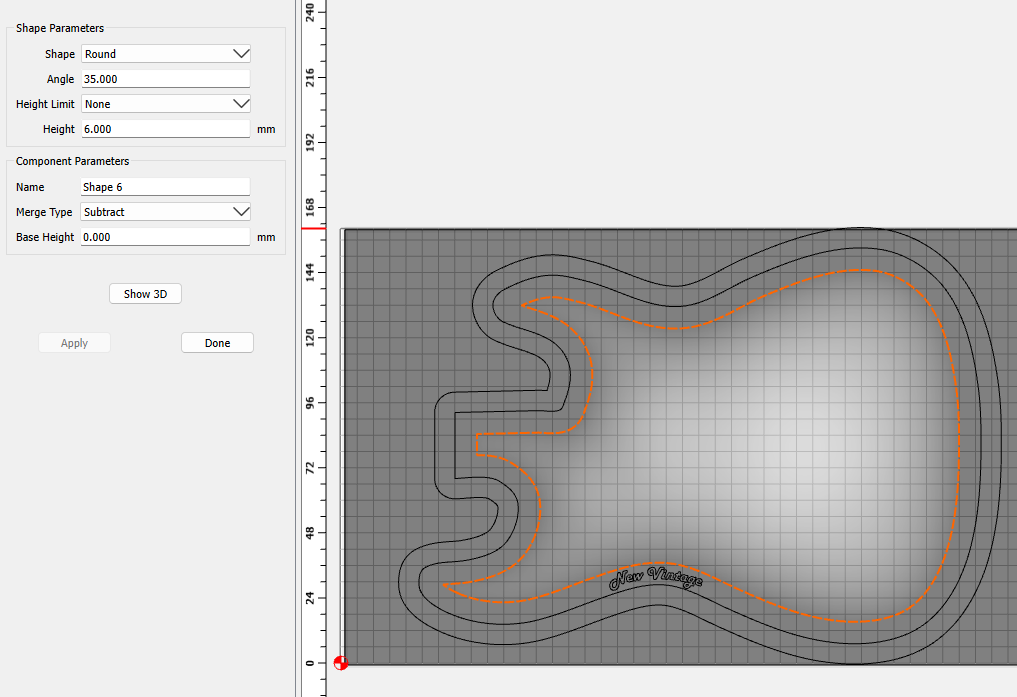1017x697 pixels.
Task: Click the Base Height input field
Action: [165, 237]
